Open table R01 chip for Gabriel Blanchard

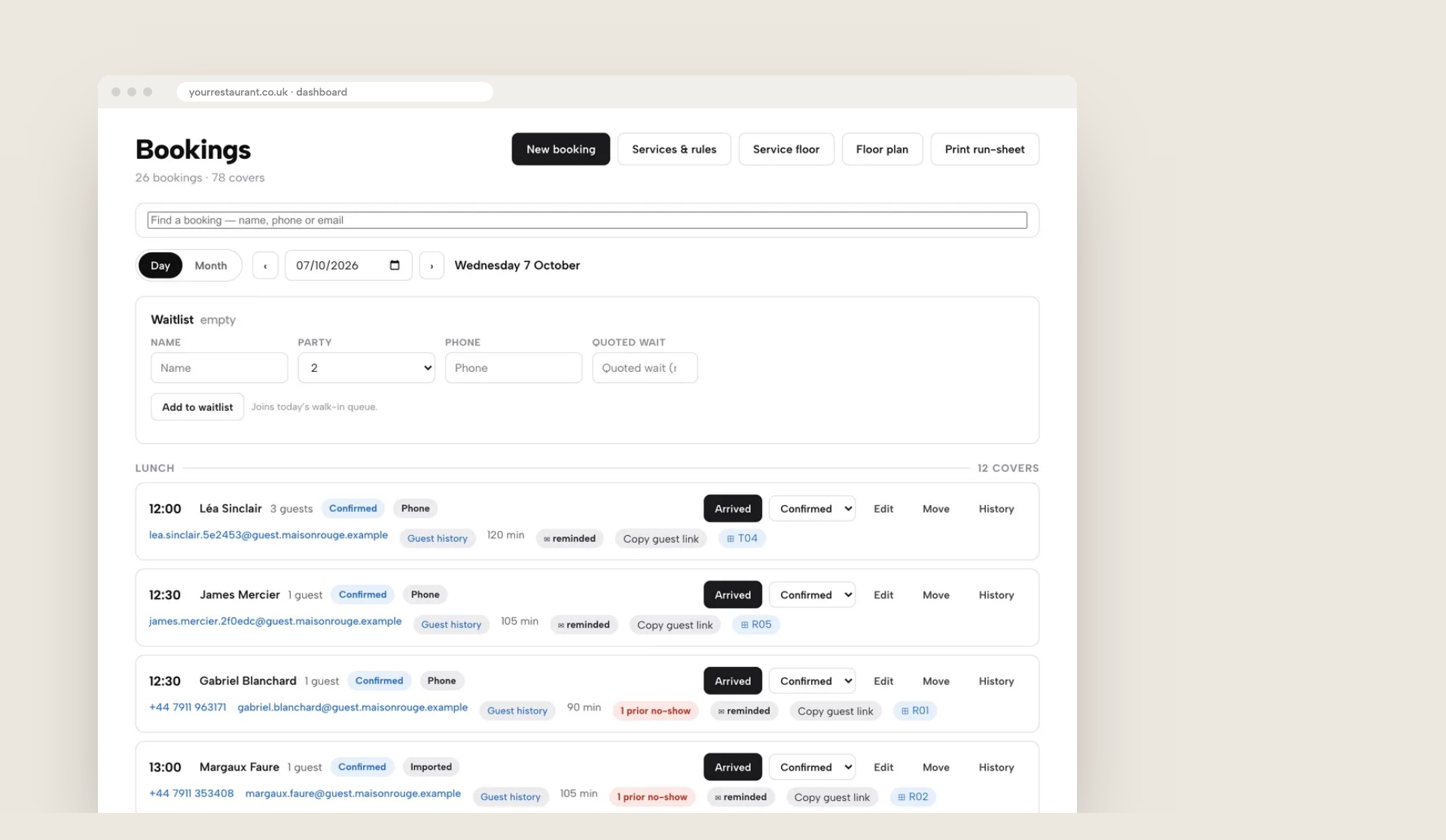point(915,711)
